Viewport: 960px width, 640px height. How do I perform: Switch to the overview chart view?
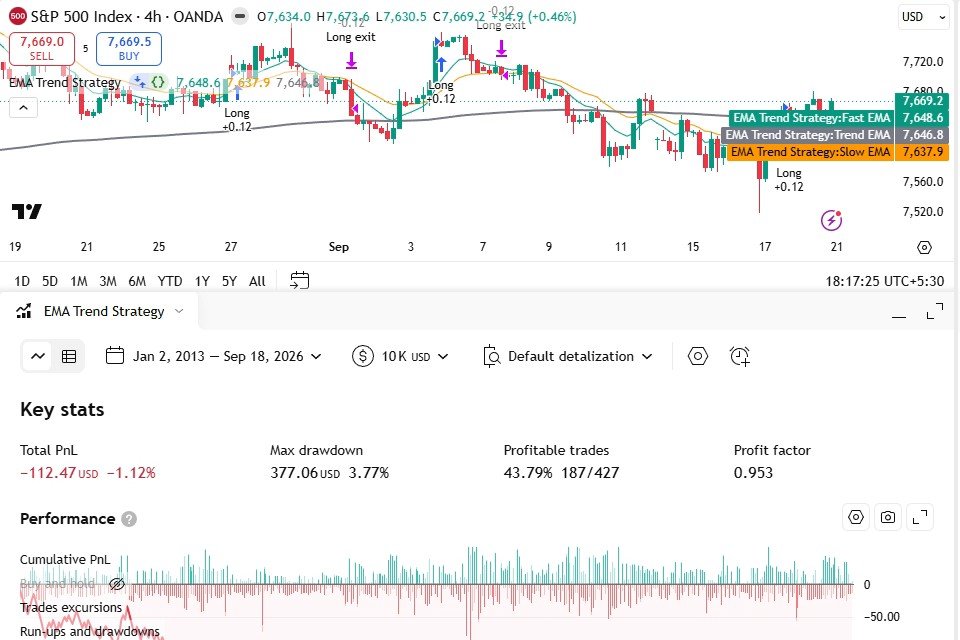pos(38,356)
